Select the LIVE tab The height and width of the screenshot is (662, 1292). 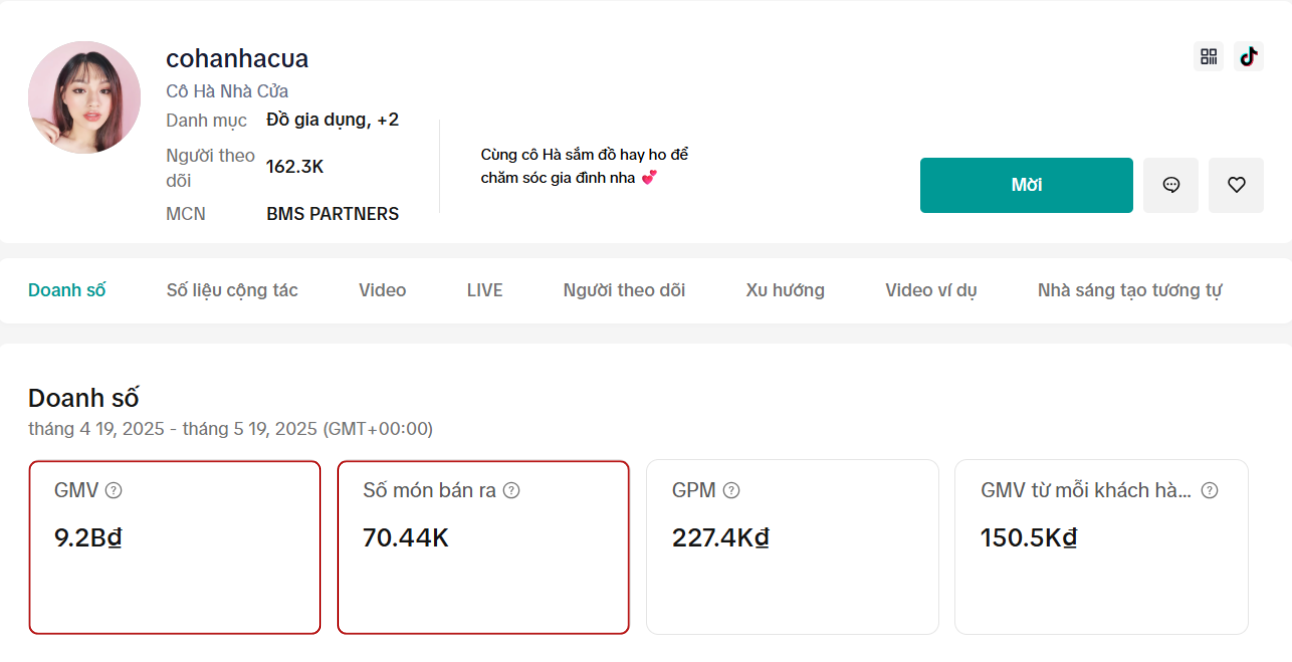[484, 290]
